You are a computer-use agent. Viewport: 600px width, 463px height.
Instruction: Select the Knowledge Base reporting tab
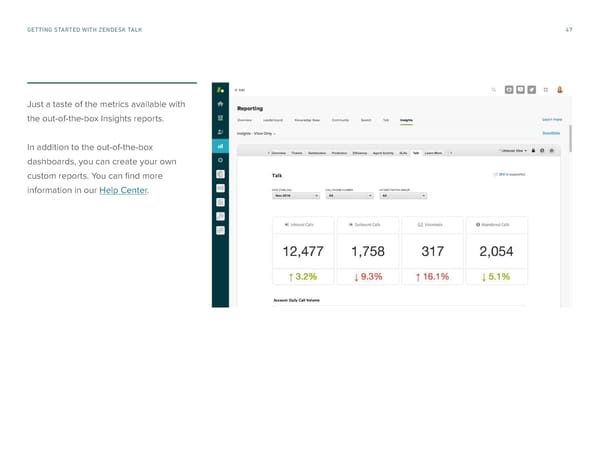pos(305,120)
